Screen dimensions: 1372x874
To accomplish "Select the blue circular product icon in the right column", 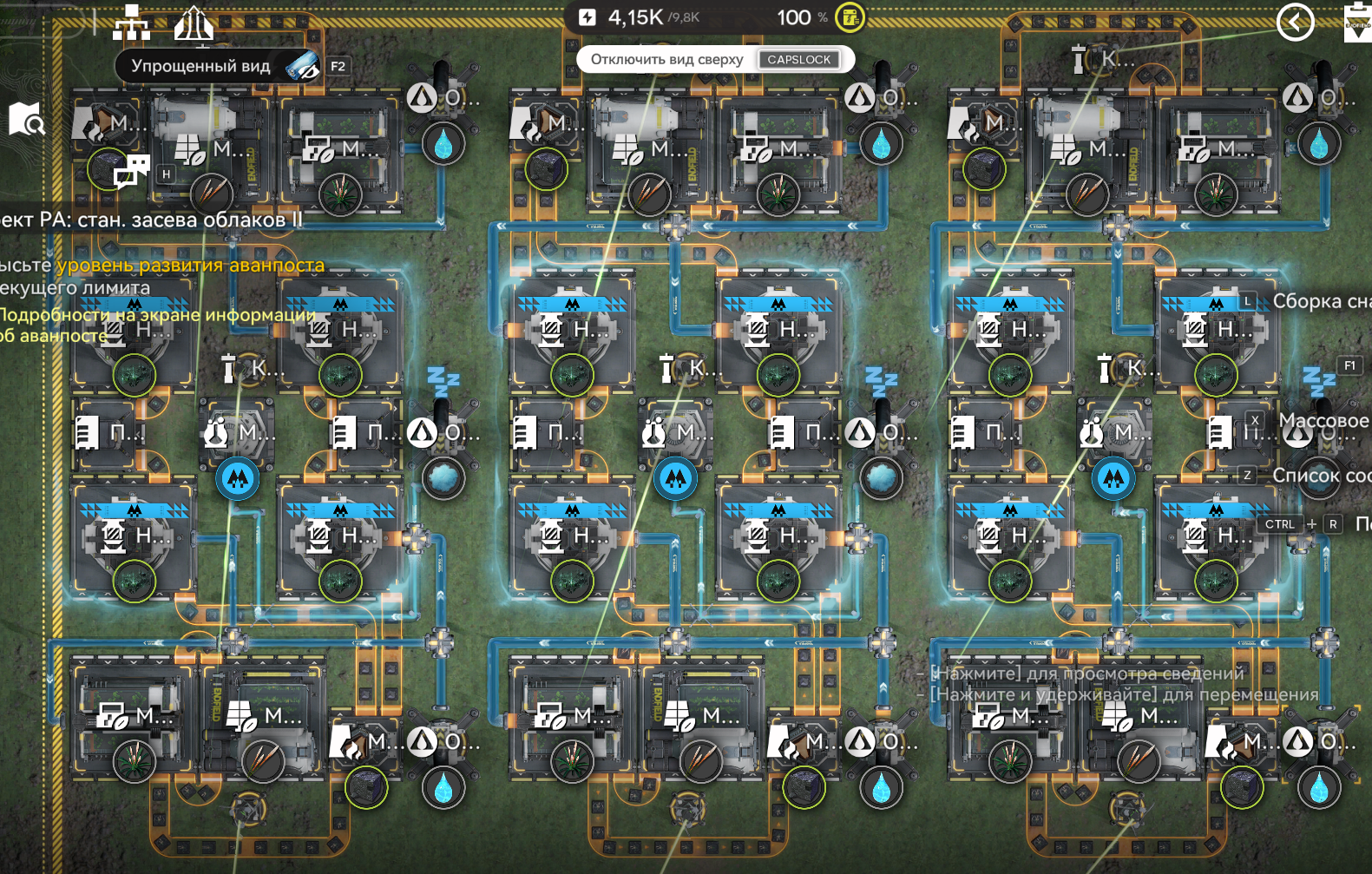I will [1113, 478].
